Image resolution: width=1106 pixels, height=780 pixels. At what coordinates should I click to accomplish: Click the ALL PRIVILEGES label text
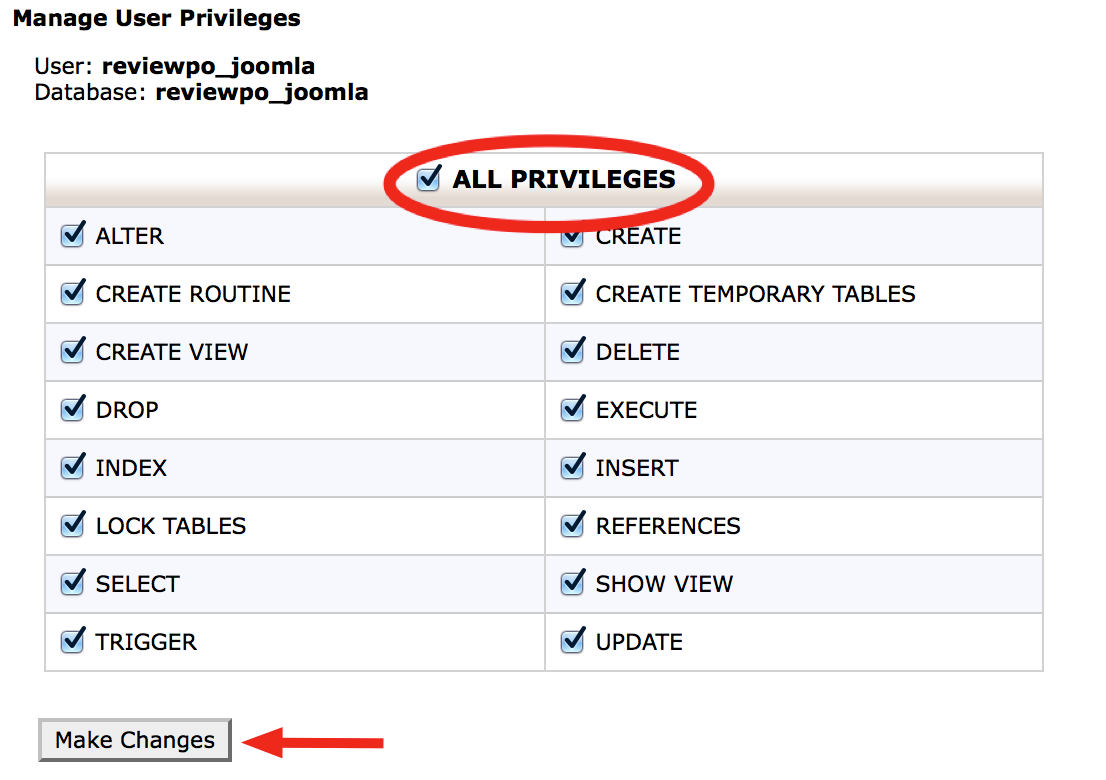(564, 179)
